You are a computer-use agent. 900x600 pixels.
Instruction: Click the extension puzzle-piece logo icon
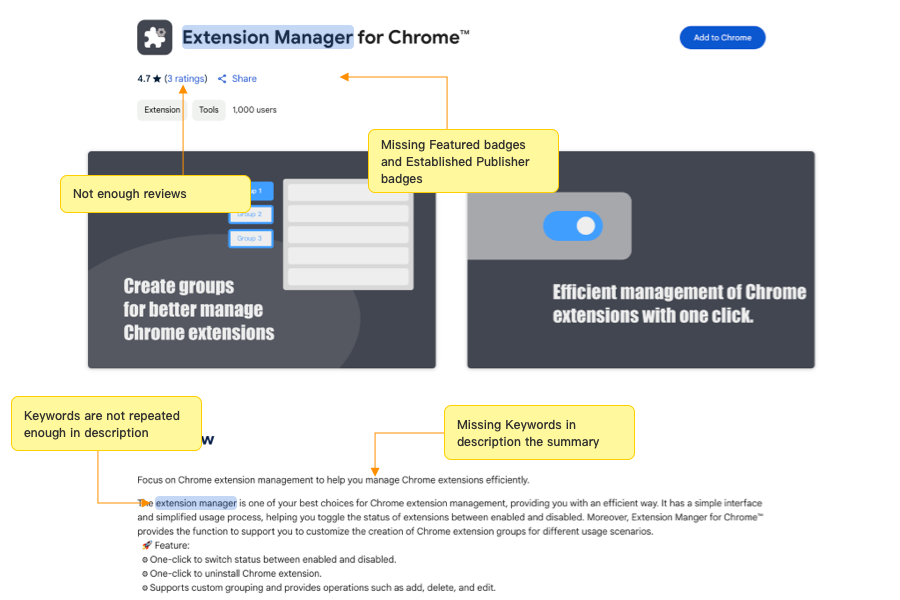154,37
